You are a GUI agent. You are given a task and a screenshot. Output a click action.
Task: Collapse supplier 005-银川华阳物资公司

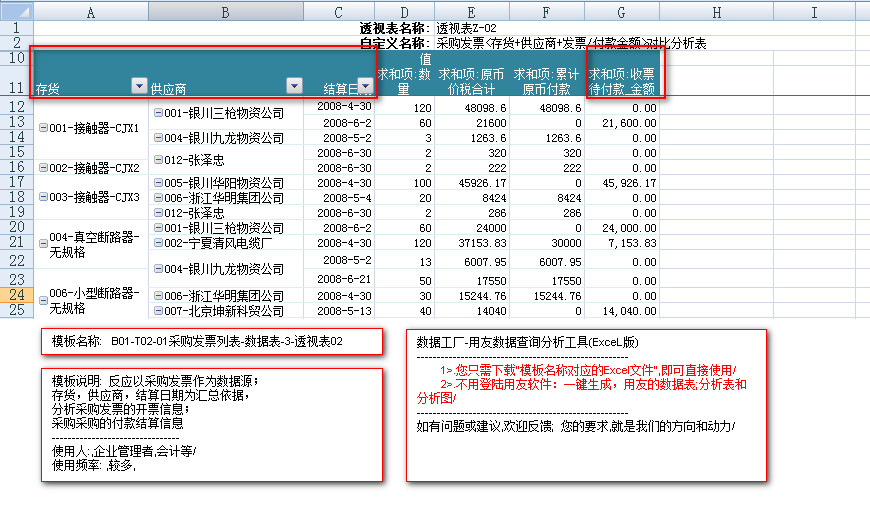[x=158, y=184]
